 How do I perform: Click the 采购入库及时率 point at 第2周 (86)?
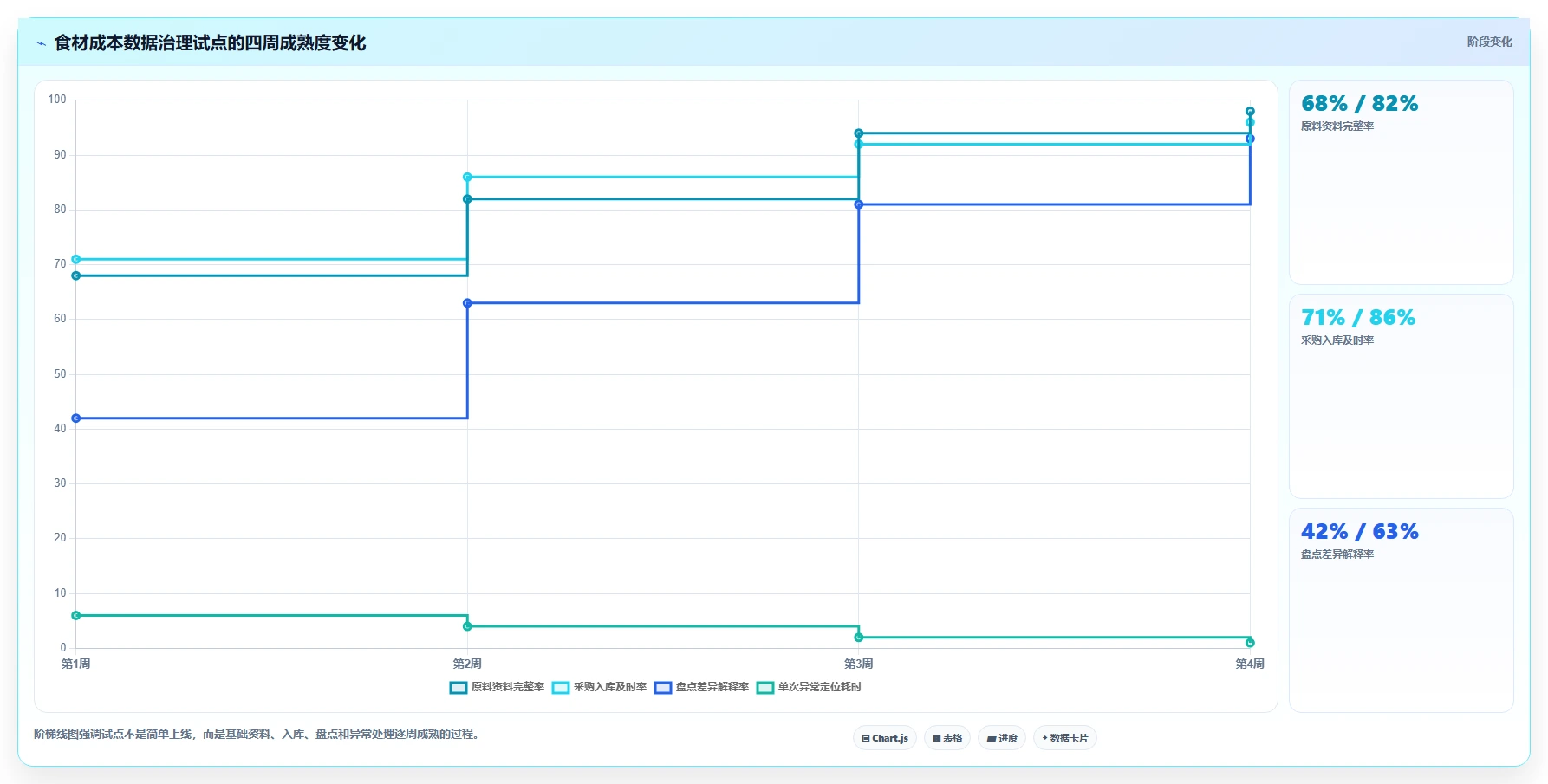(x=467, y=177)
